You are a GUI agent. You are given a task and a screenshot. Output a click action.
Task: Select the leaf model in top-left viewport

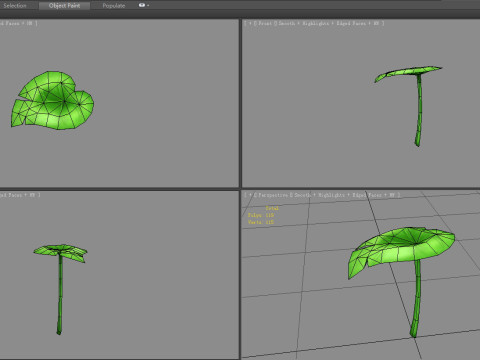53,101
